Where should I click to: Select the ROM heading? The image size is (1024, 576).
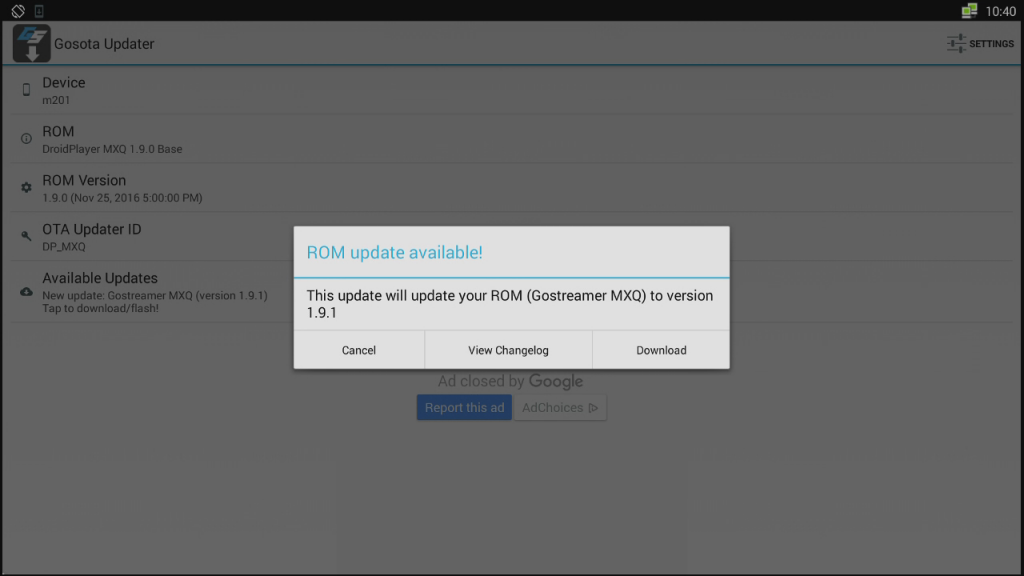click(58, 132)
